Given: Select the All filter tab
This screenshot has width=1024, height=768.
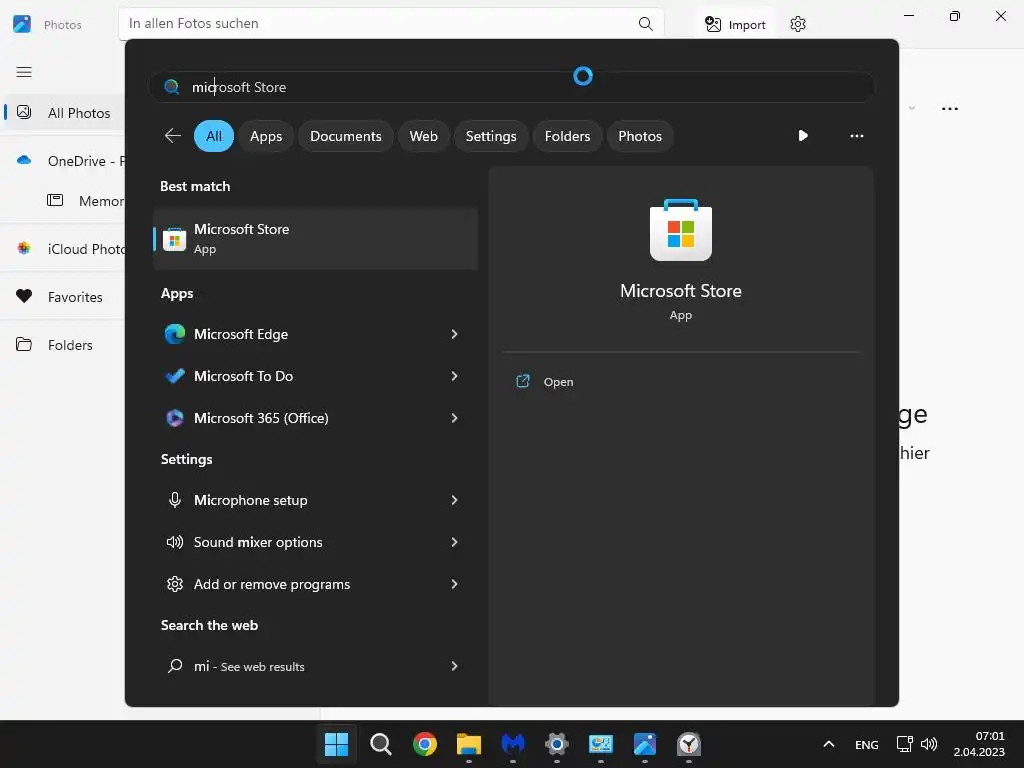Looking at the screenshot, I should (x=214, y=136).
